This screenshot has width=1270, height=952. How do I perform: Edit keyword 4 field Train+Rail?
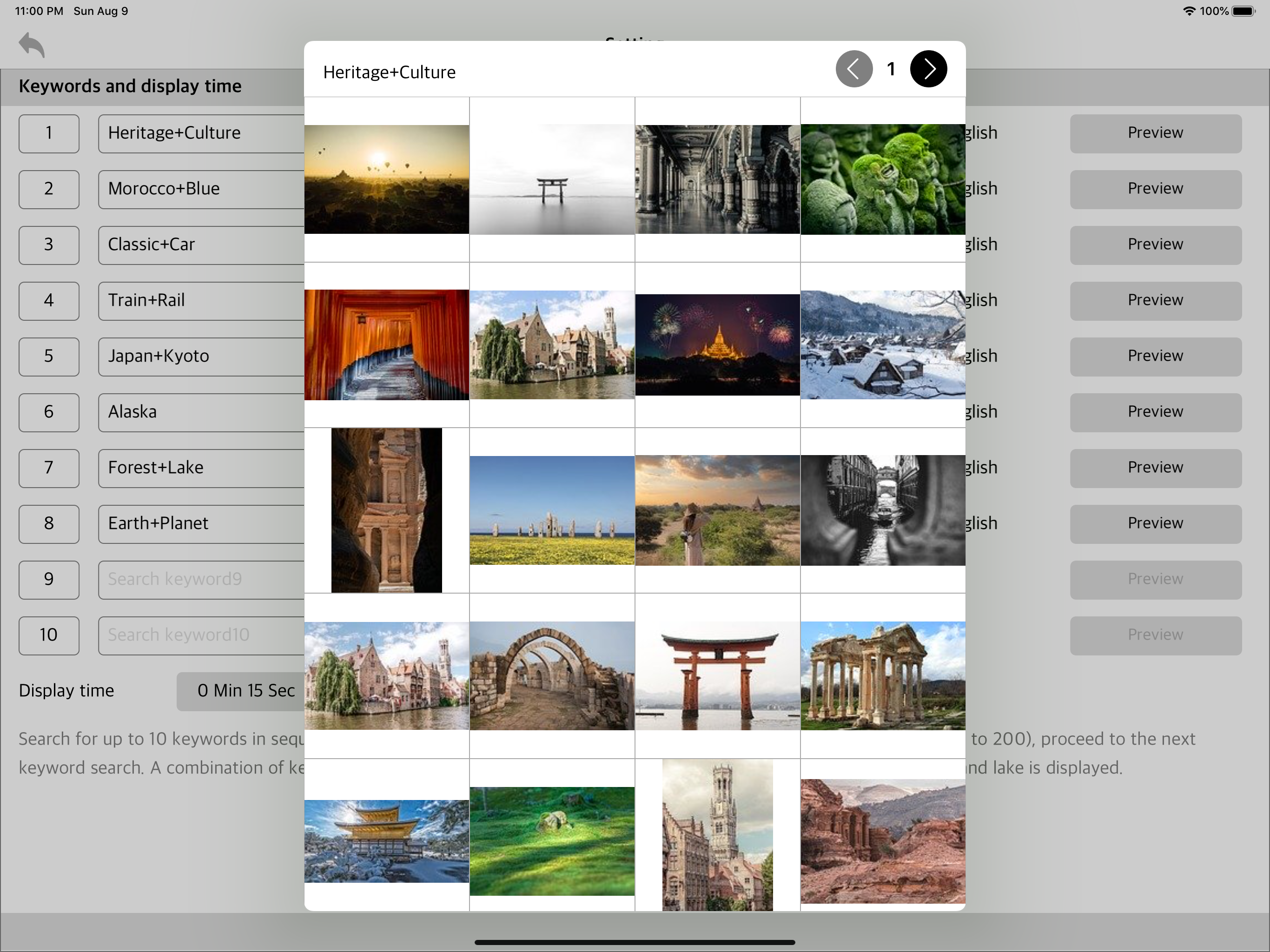tap(201, 300)
